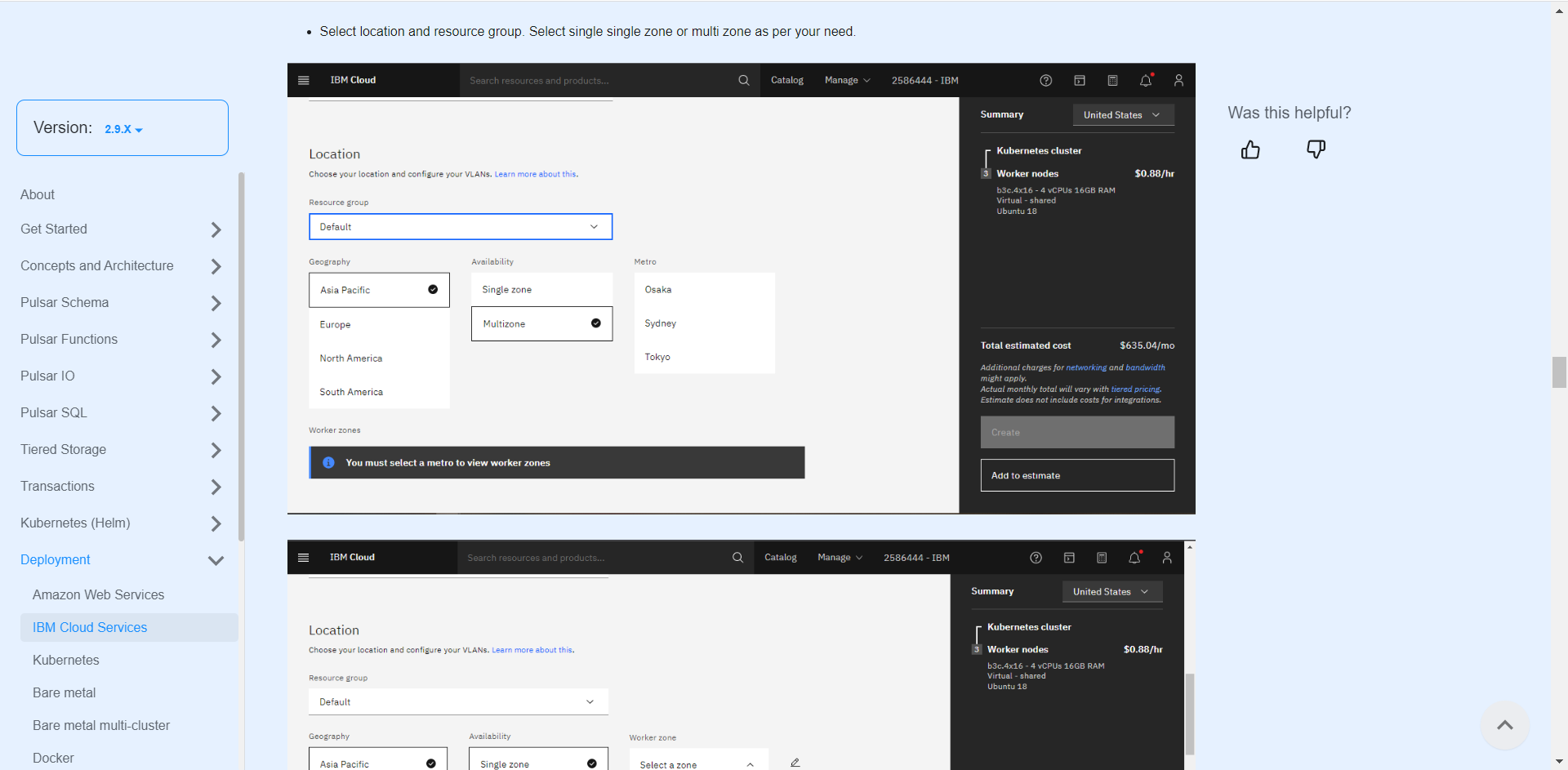Select North America geography option
Screen dimensions: 1568x770
[379, 358]
